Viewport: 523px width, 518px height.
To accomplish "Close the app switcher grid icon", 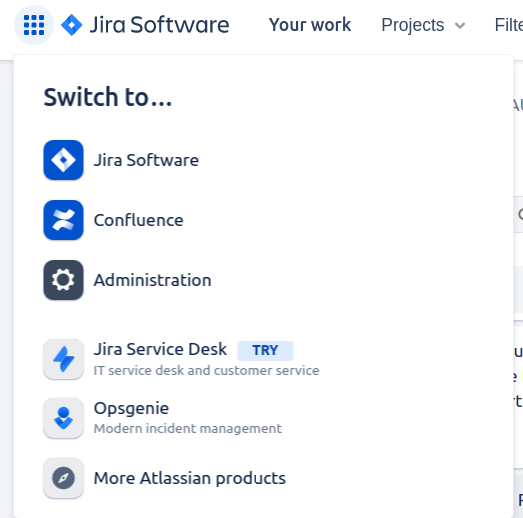I will [34, 25].
